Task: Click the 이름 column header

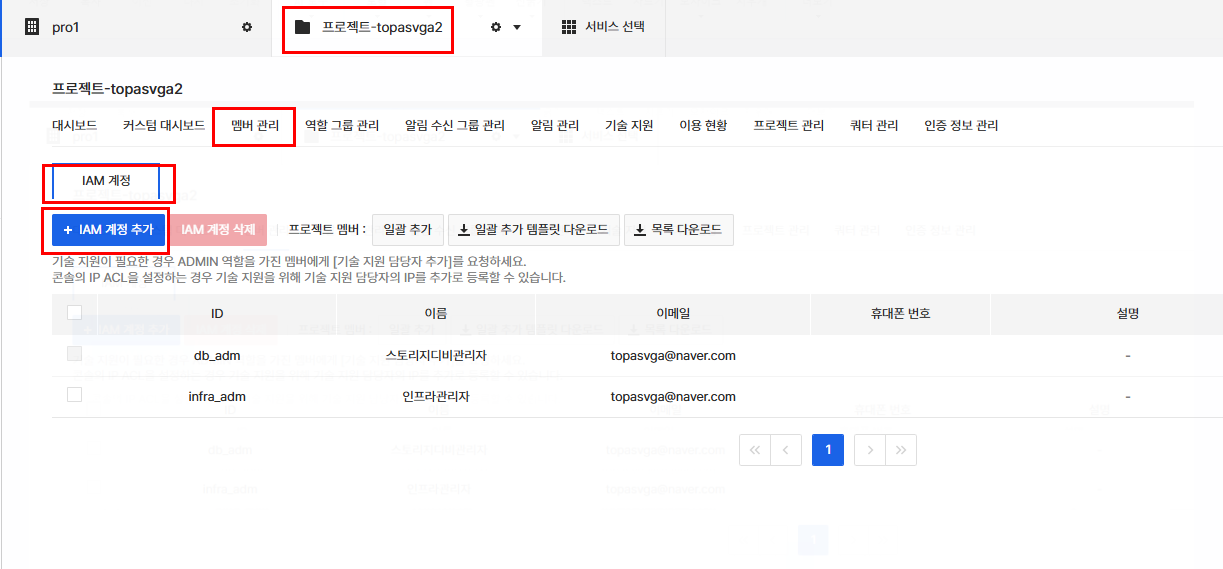Action: click(x=436, y=313)
